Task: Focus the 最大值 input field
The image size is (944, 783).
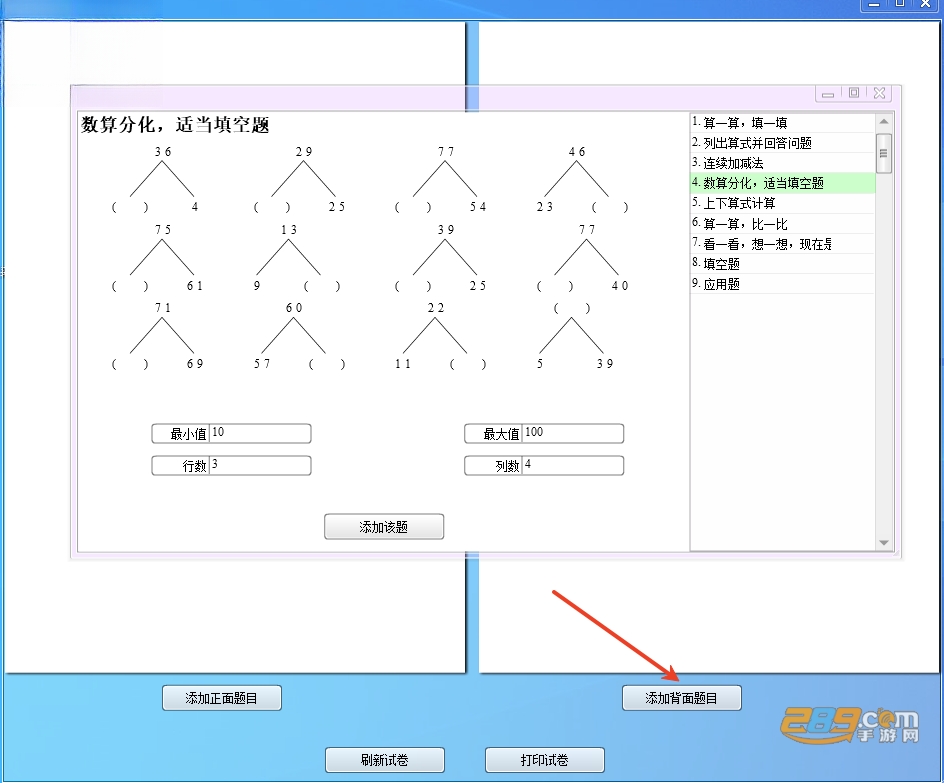Action: [x=573, y=433]
